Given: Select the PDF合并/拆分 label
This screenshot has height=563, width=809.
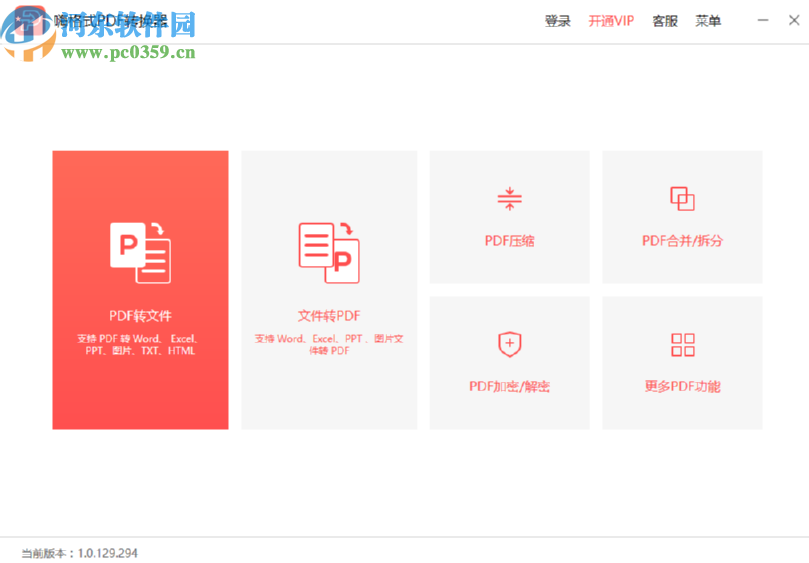Looking at the screenshot, I should (682, 240).
